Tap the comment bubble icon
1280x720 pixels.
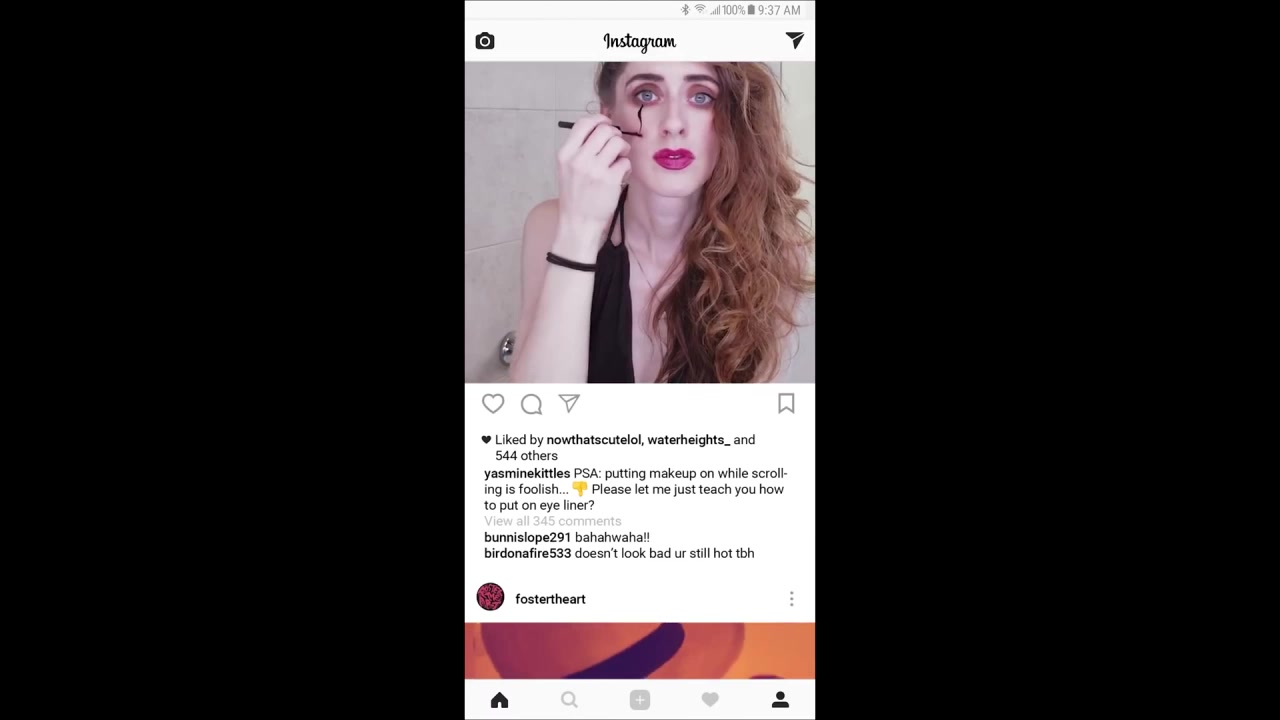click(x=531, y=404)
